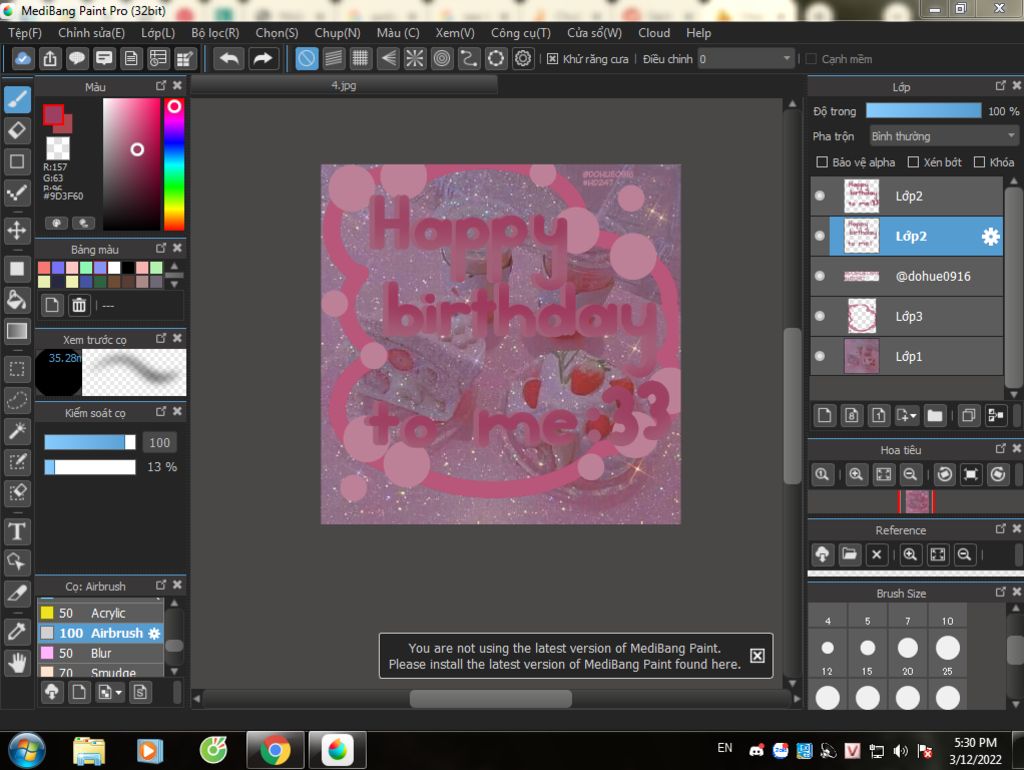1024x770 pixels.
Task: Open the Tệp(F) menu
Action: coord(25,33)
